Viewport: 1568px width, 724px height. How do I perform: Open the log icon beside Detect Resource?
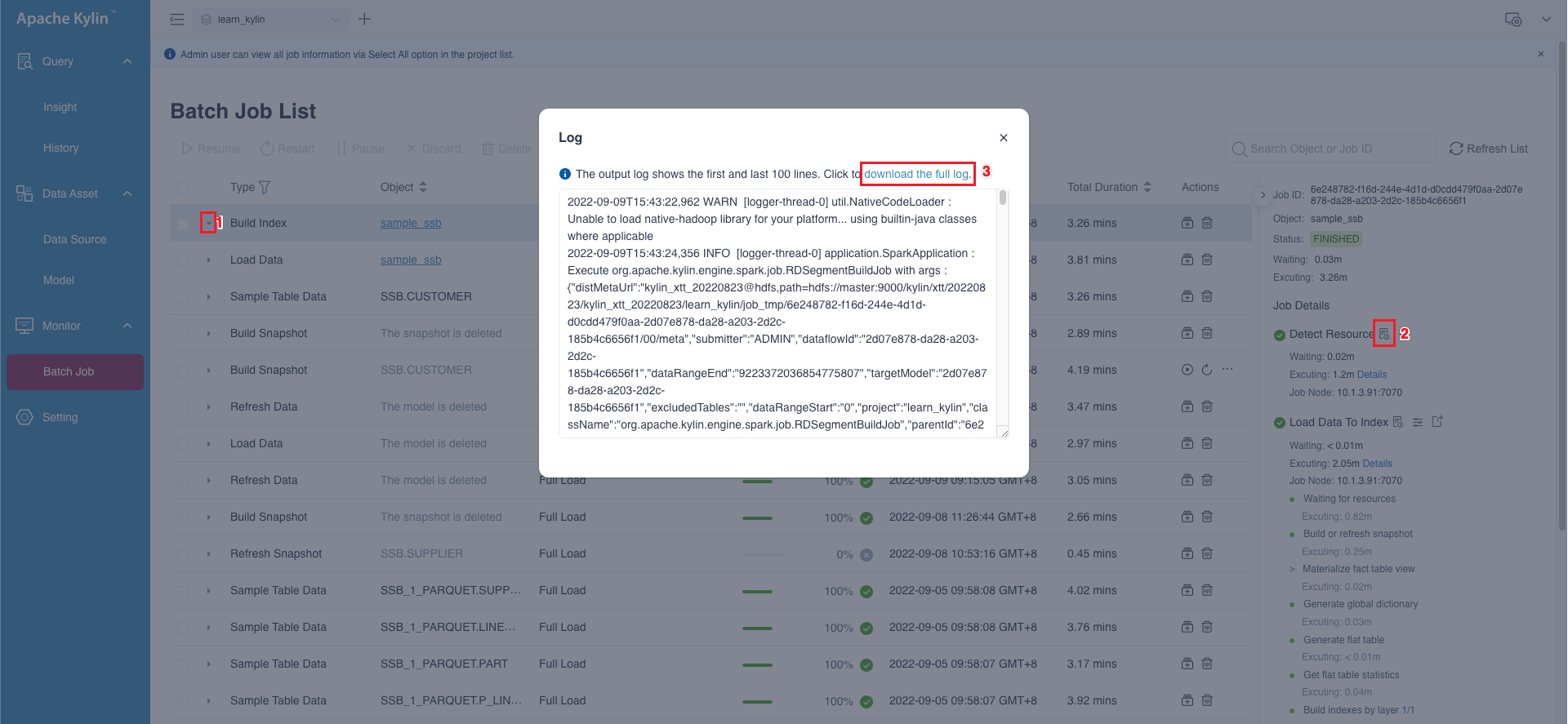click(1383, 334)
